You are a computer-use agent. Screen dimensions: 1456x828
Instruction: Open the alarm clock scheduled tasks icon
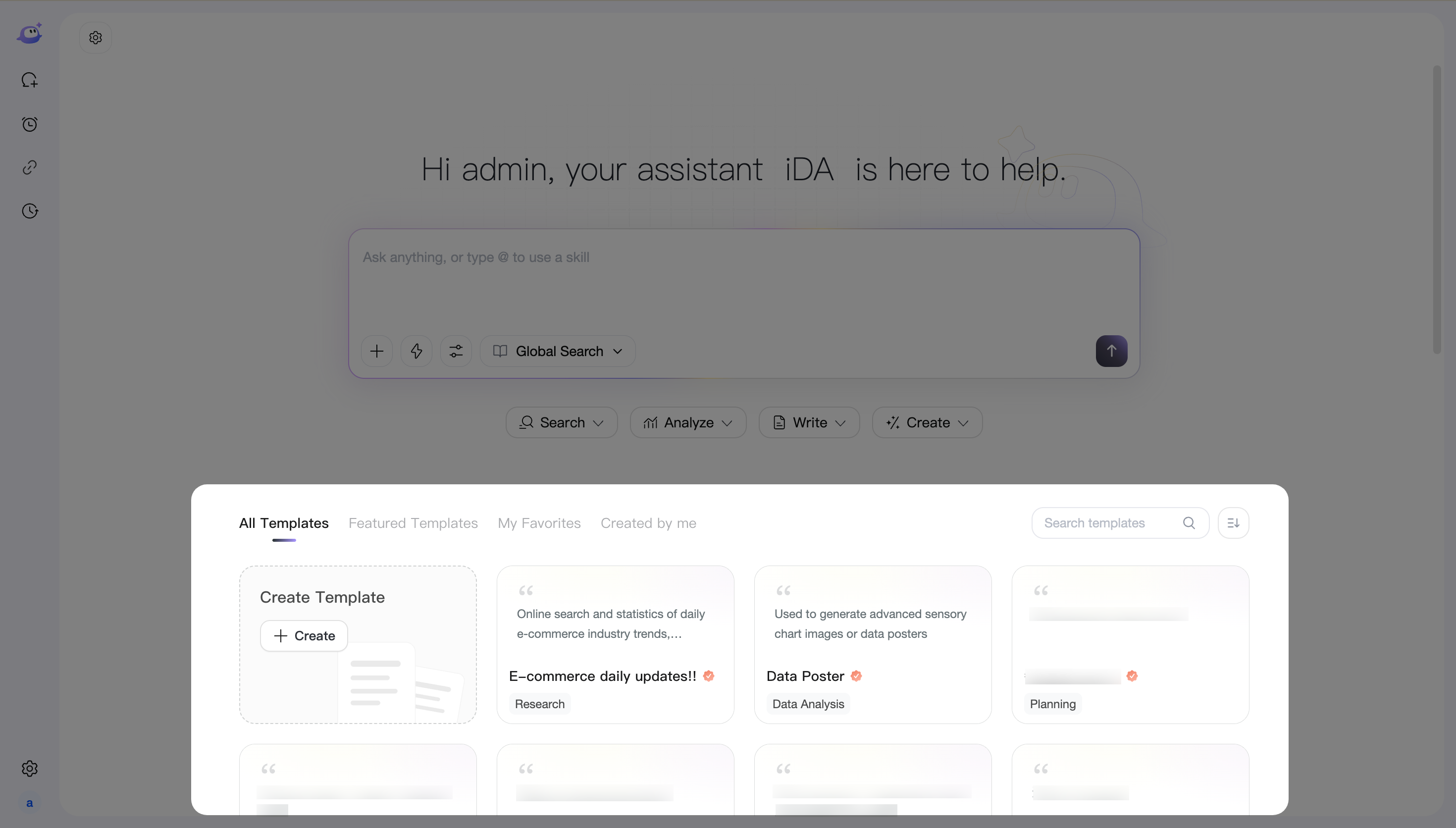click(x=30, y=124)
